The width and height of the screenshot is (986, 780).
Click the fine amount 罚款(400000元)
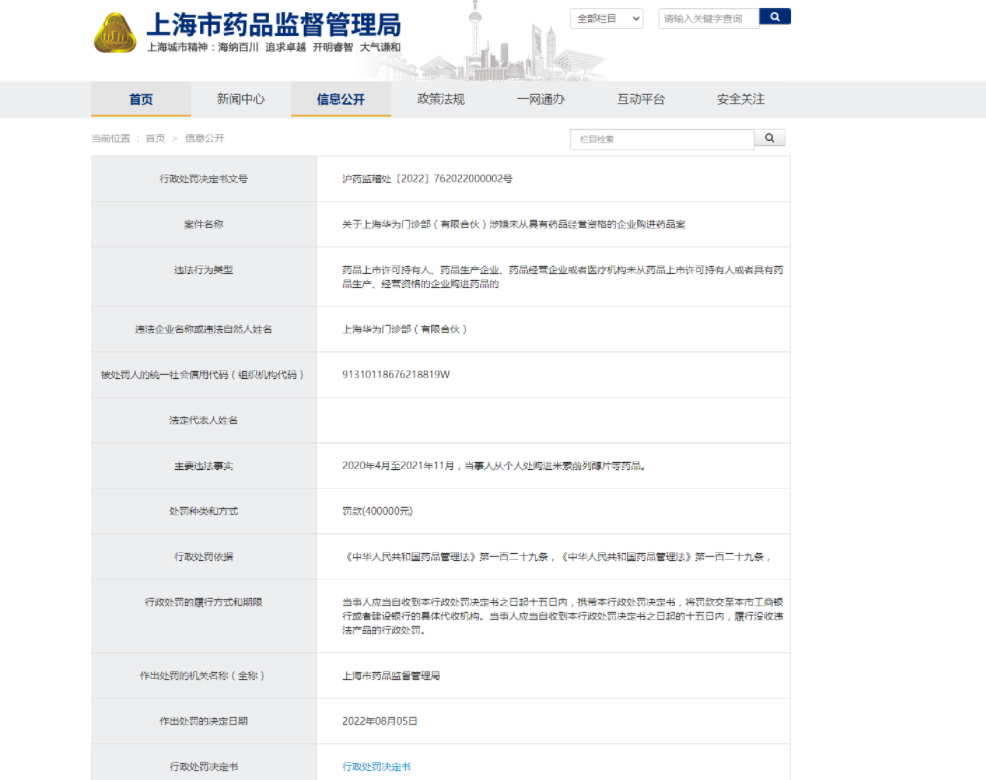pyautogui.click(x=377, y=511)
